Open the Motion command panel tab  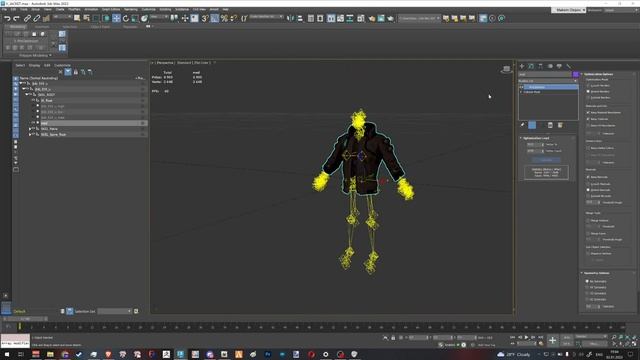550,66
